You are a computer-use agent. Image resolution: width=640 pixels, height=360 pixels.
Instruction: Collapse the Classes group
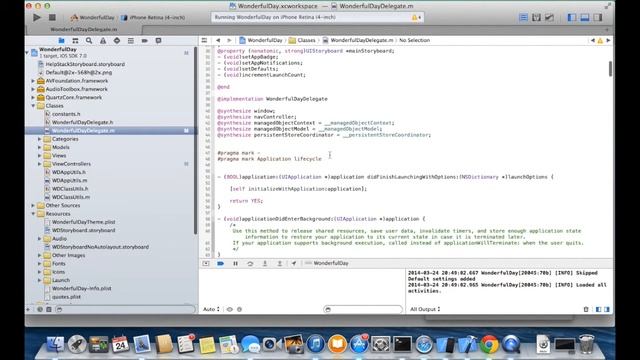coord(33,106)
